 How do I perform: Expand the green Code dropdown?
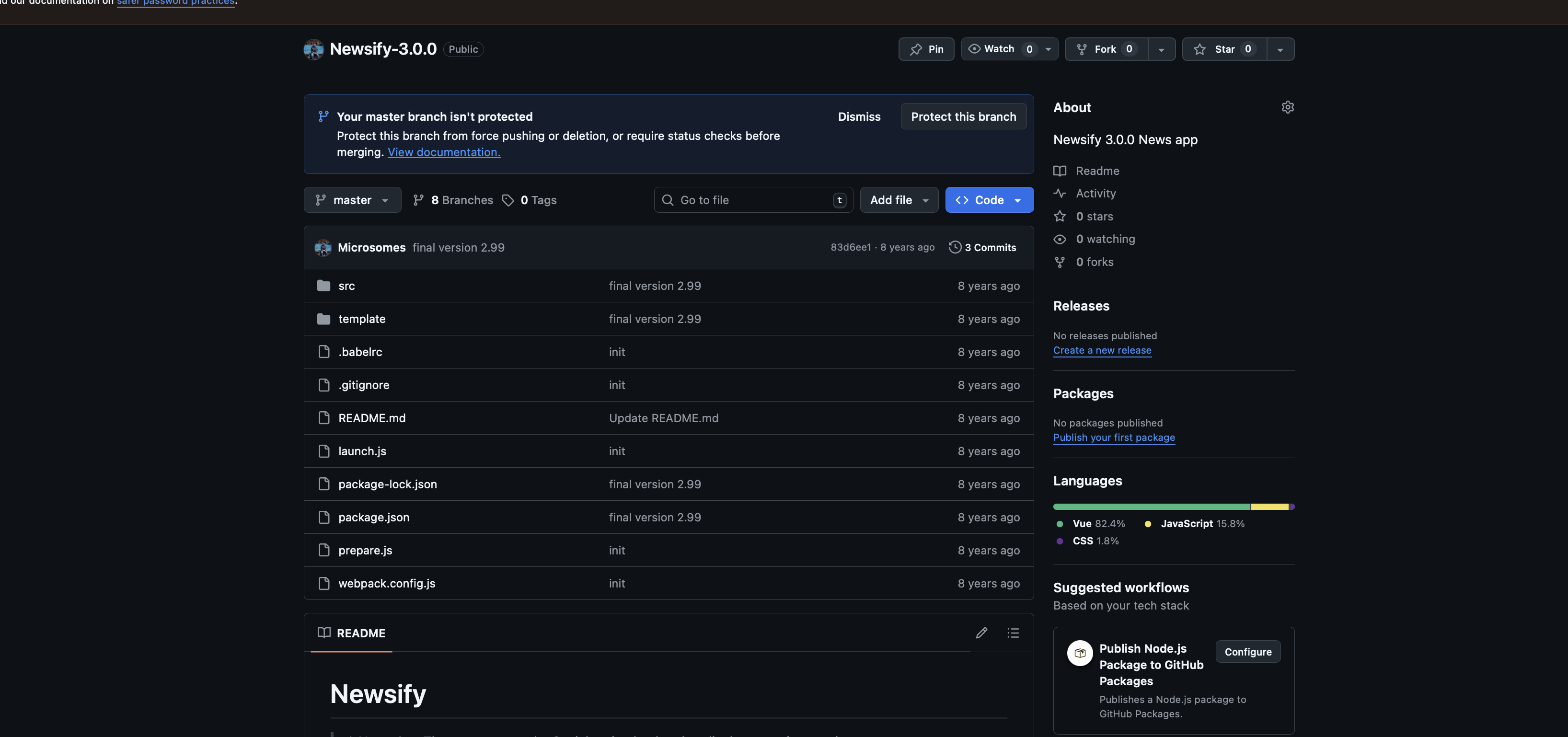[989, 200]
